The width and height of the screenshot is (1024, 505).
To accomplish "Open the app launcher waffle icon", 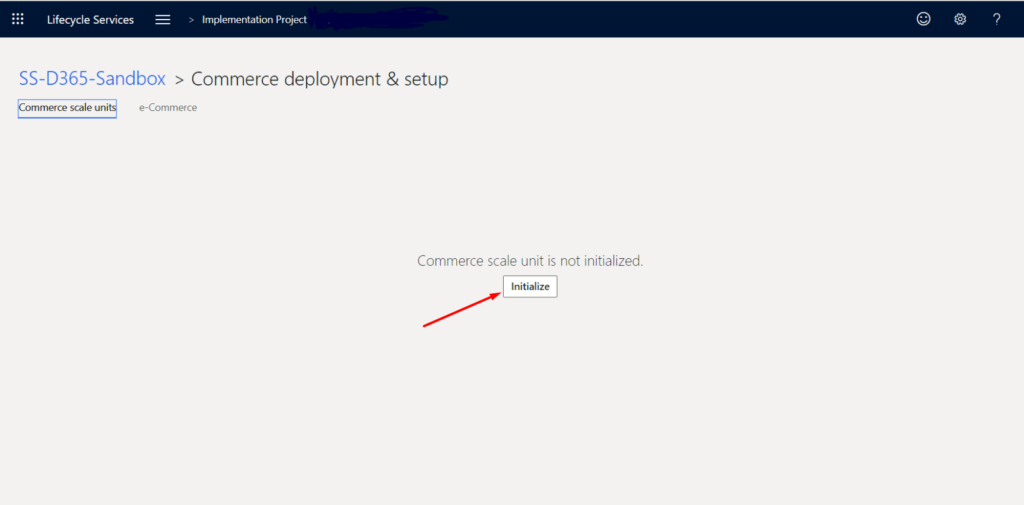I will click(x=18, y=19).
